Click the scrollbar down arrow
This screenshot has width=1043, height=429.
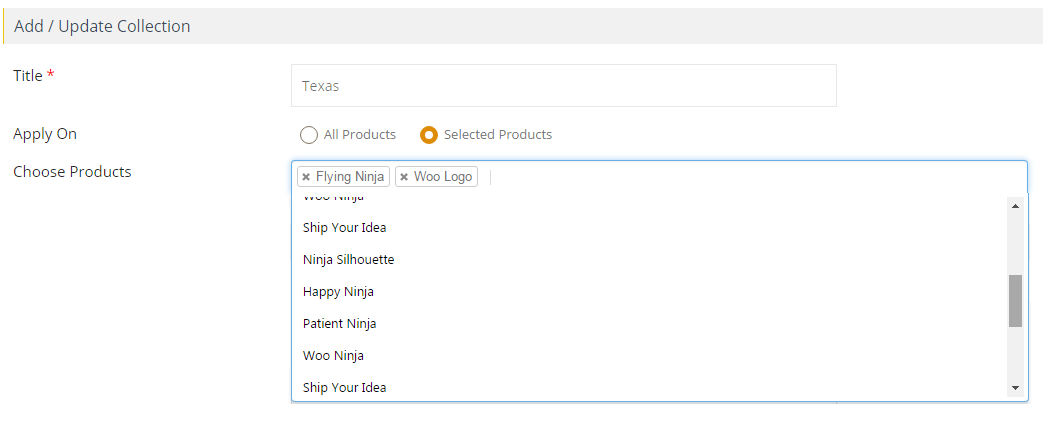pyautogui.click(x=1015, y=388)
